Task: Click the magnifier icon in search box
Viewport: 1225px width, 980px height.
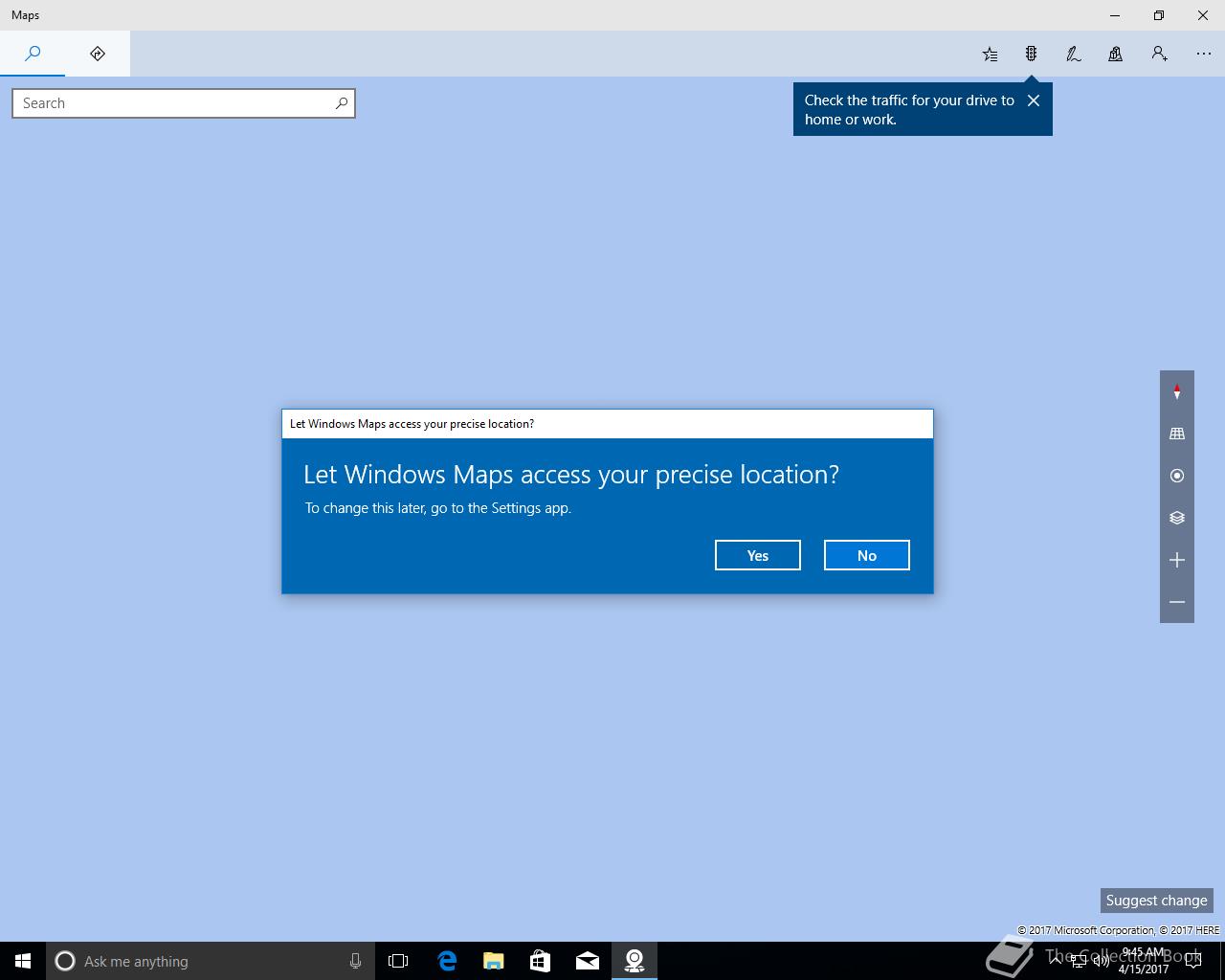Action: (x=341, y=103)
